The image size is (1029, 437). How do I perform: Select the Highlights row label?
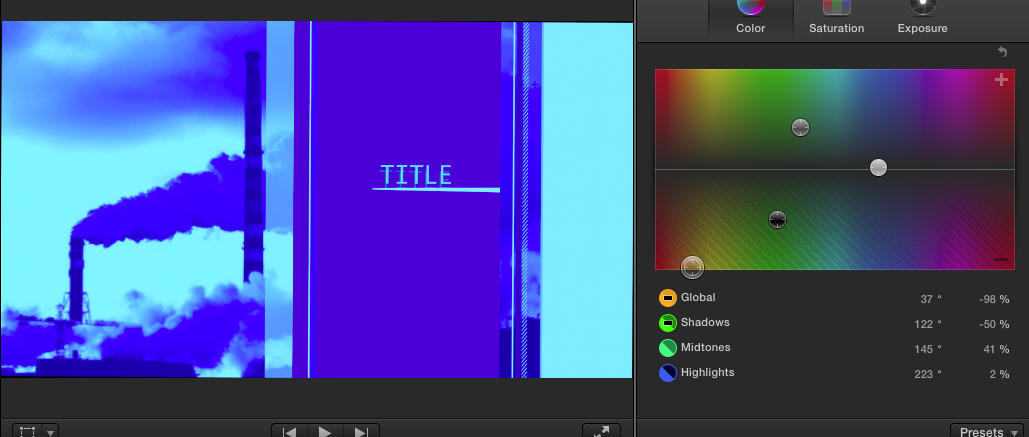[x=707, y=372]
